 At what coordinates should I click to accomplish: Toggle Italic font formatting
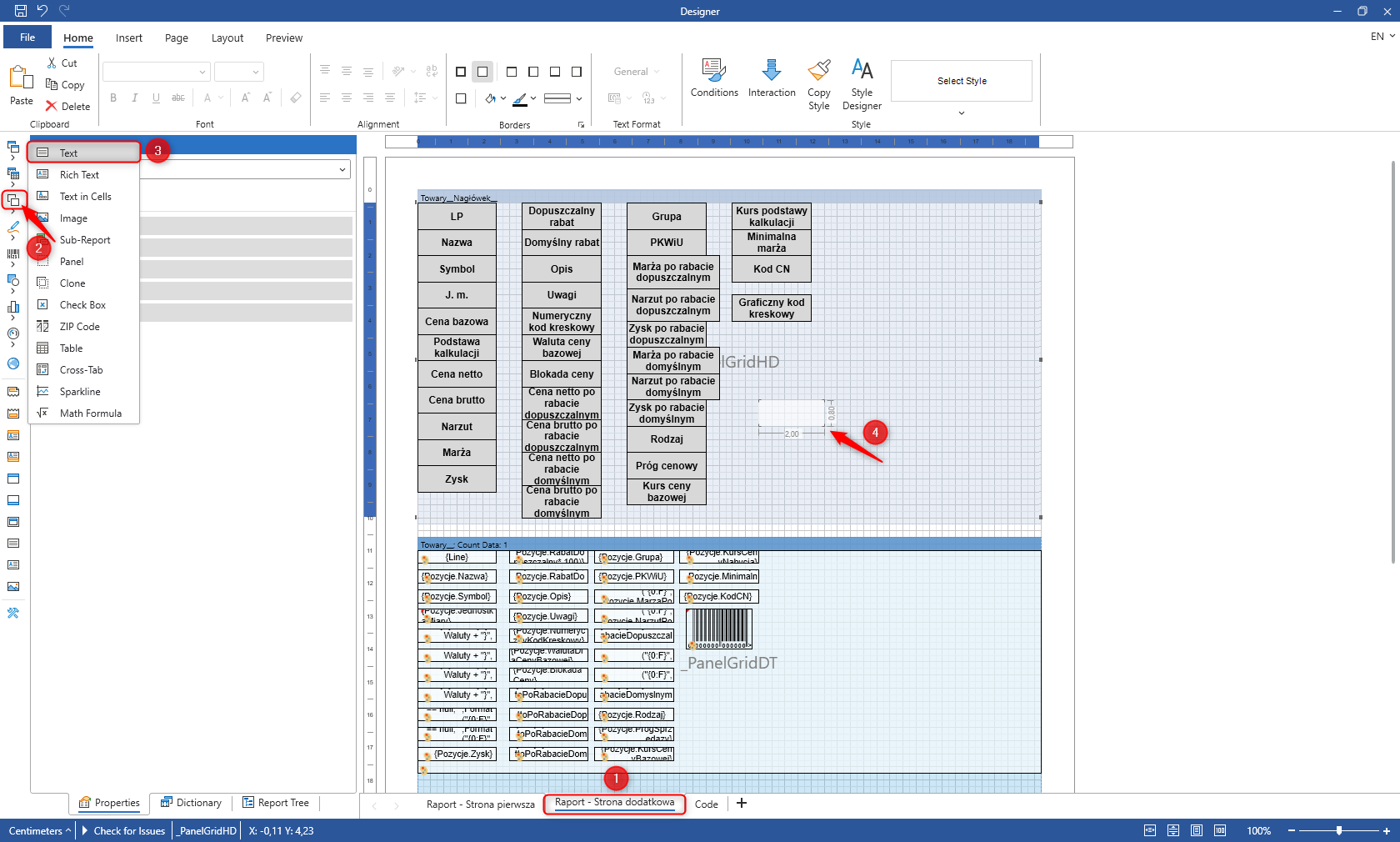135,98
